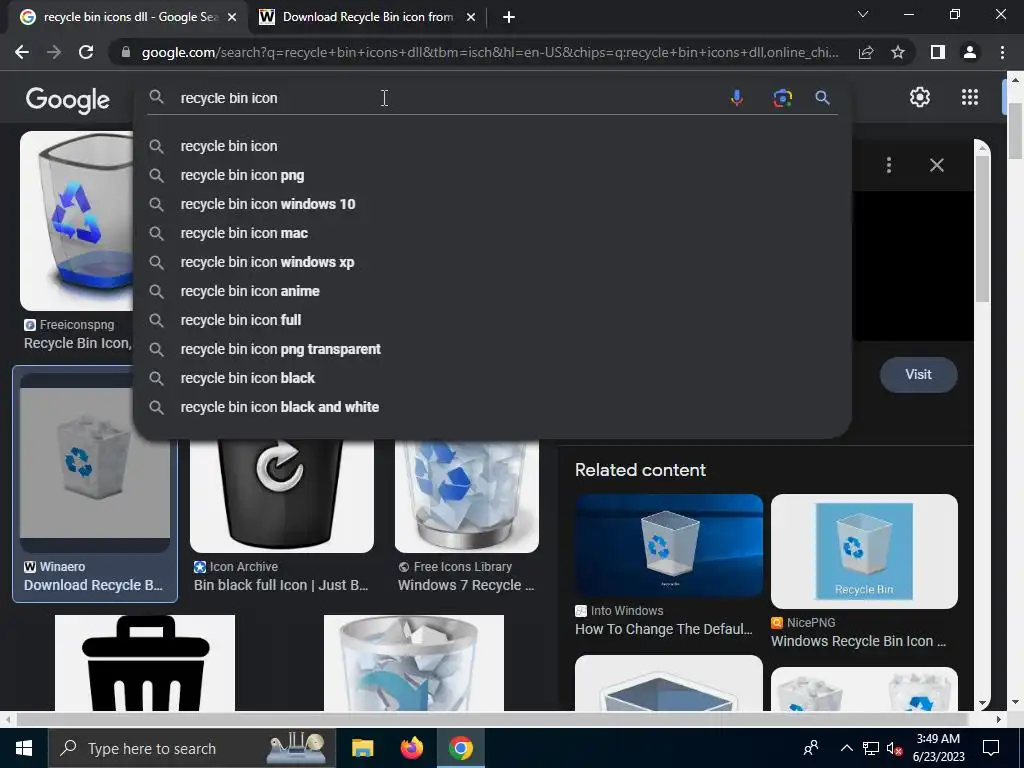
Task: Reload the current page
Action: (x=86, y=52)
